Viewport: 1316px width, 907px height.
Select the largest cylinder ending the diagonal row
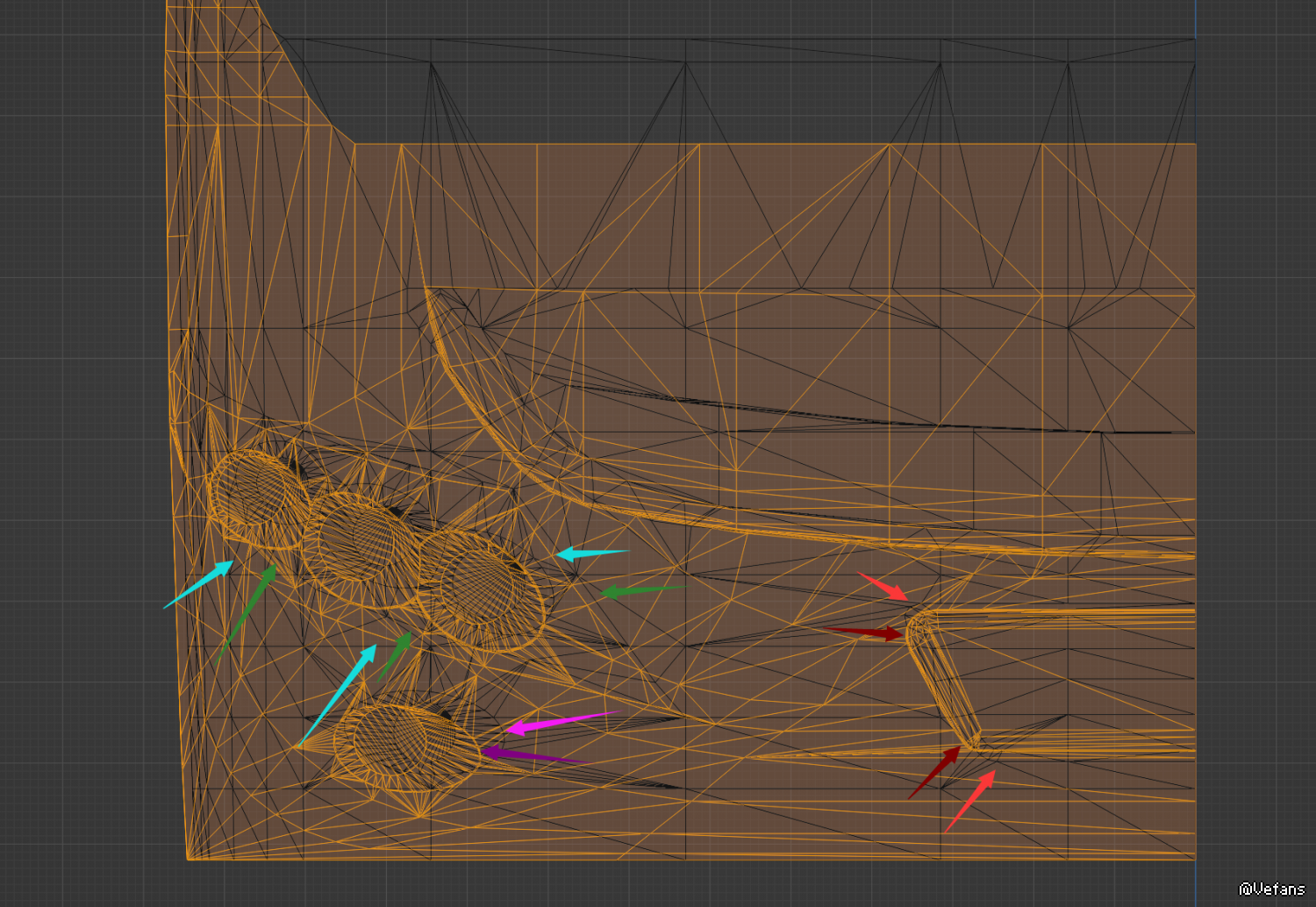coord(481,589)
